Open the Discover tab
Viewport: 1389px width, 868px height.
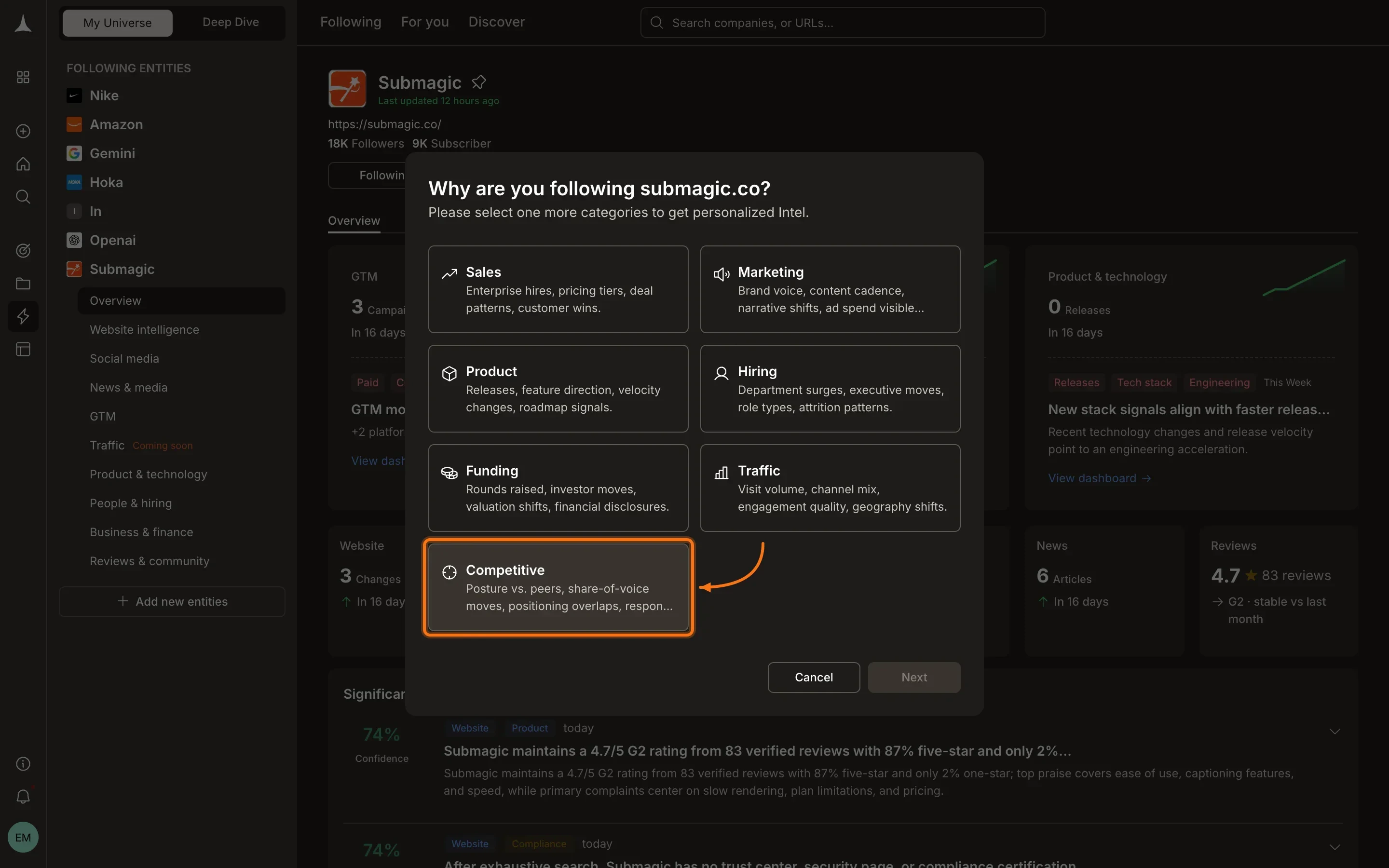click(x=496, y=22)
